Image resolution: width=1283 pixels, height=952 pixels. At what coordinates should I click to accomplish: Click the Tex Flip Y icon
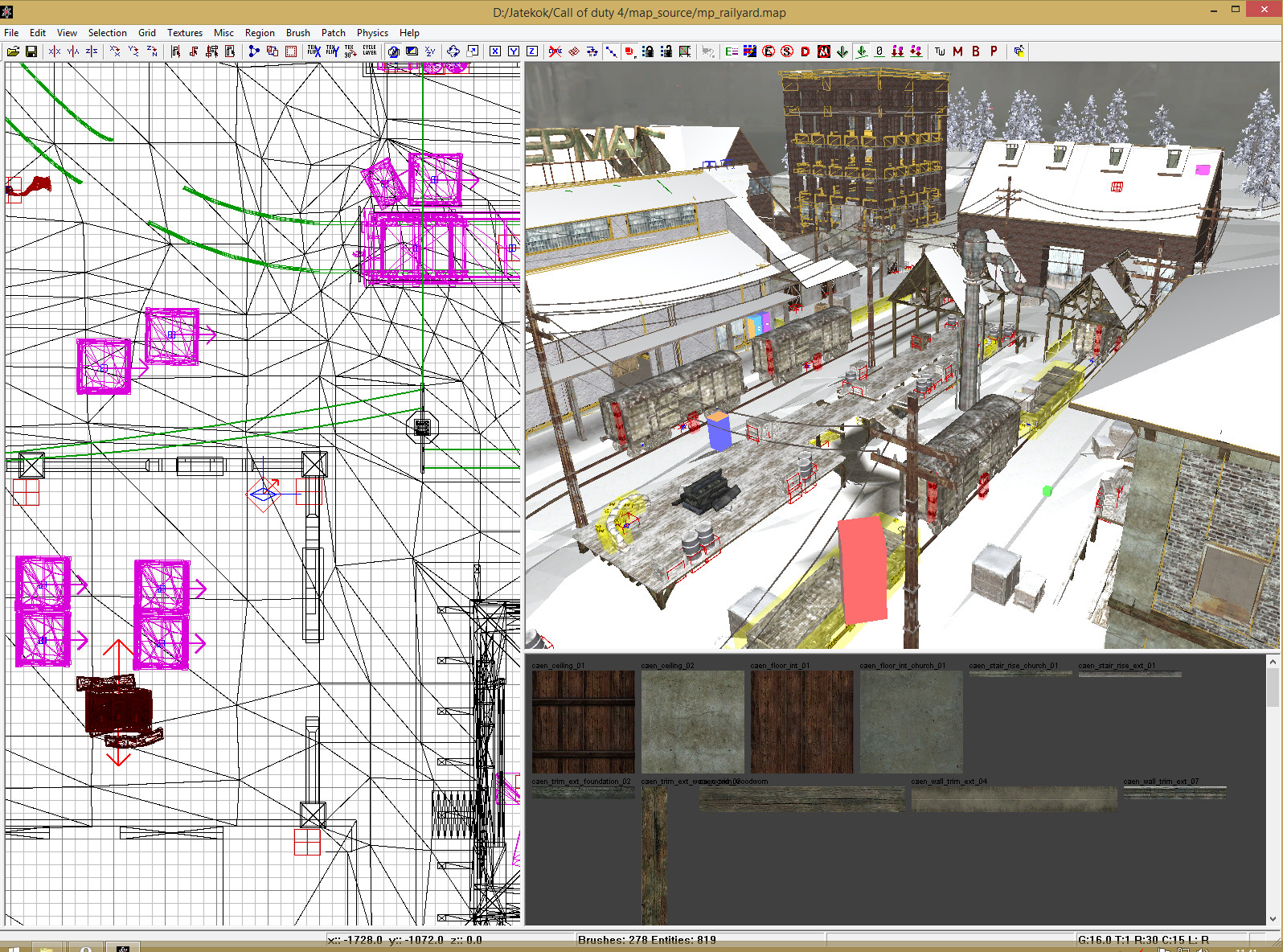pyautogui.click(x=333, y=51)
